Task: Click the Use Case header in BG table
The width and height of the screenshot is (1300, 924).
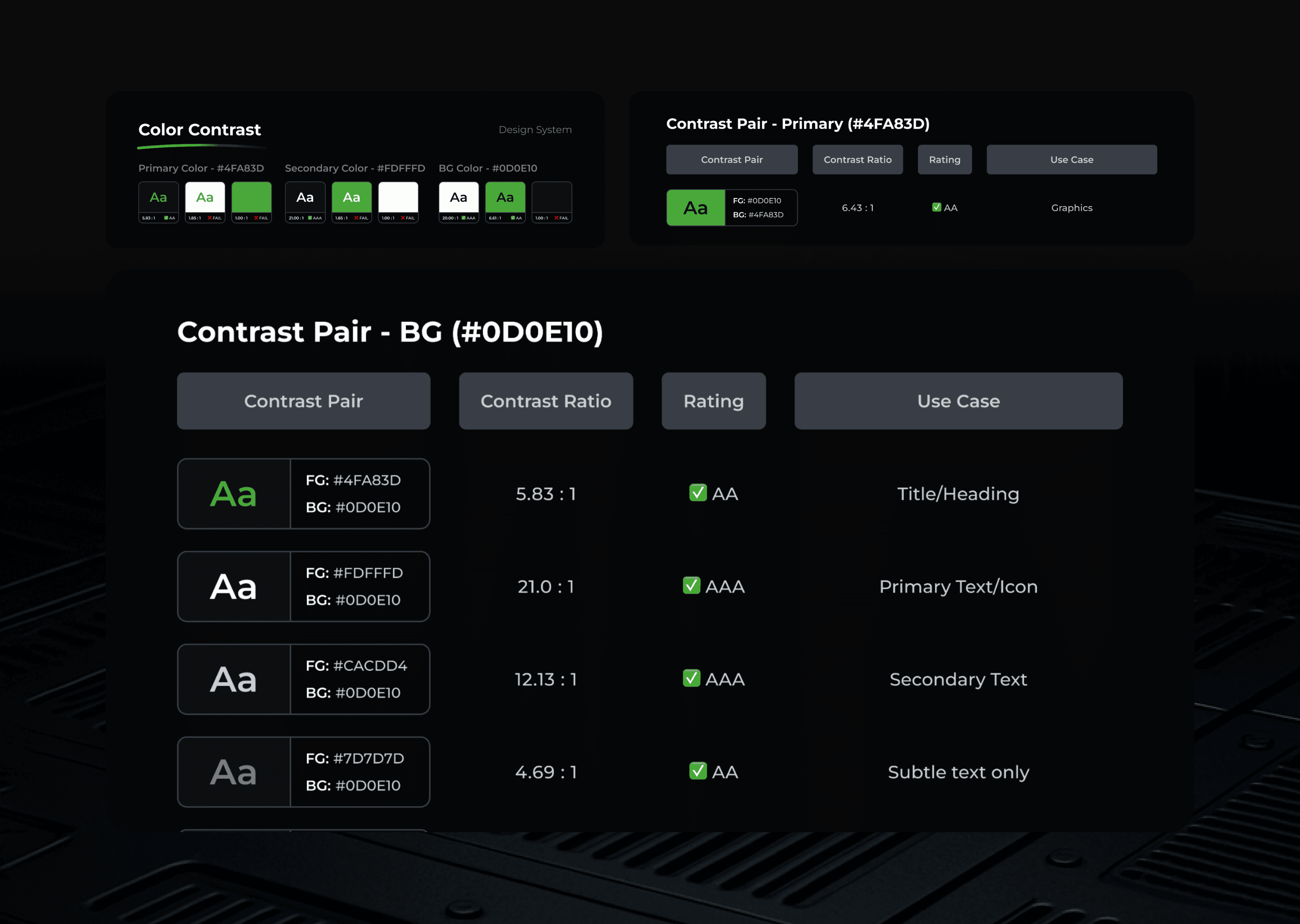Action: (958, 401)
